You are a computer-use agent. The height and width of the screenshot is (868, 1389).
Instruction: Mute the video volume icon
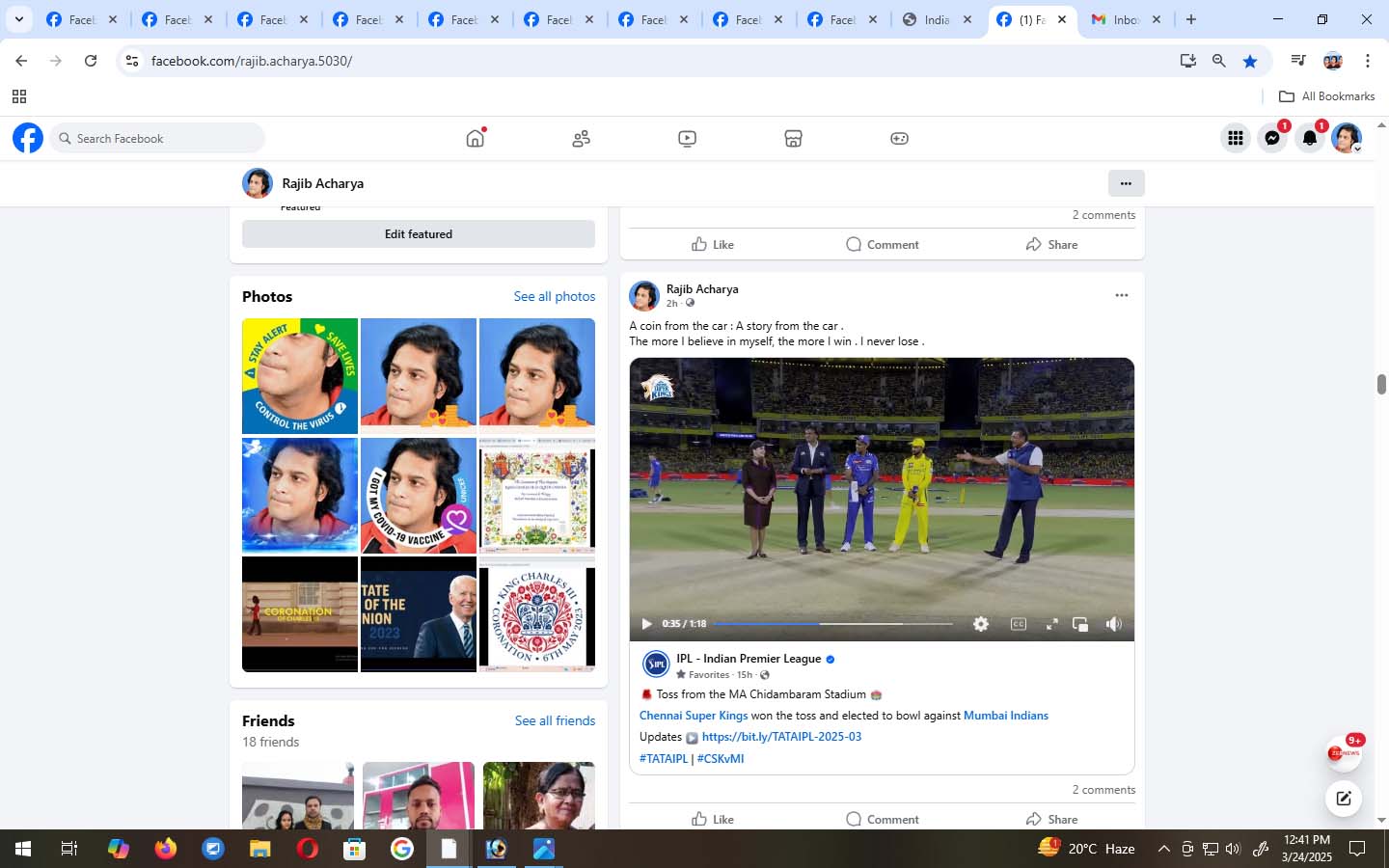pos(1113,624)
